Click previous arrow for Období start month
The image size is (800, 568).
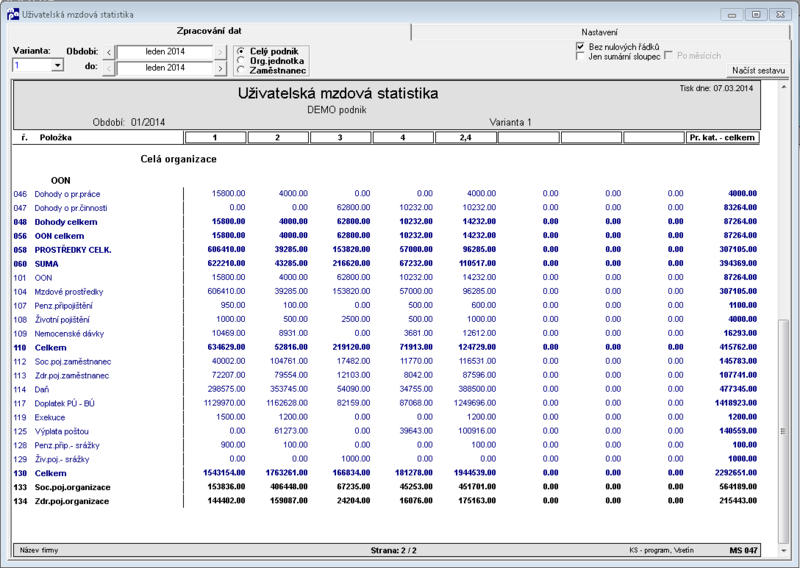click(x=109, y=52)
